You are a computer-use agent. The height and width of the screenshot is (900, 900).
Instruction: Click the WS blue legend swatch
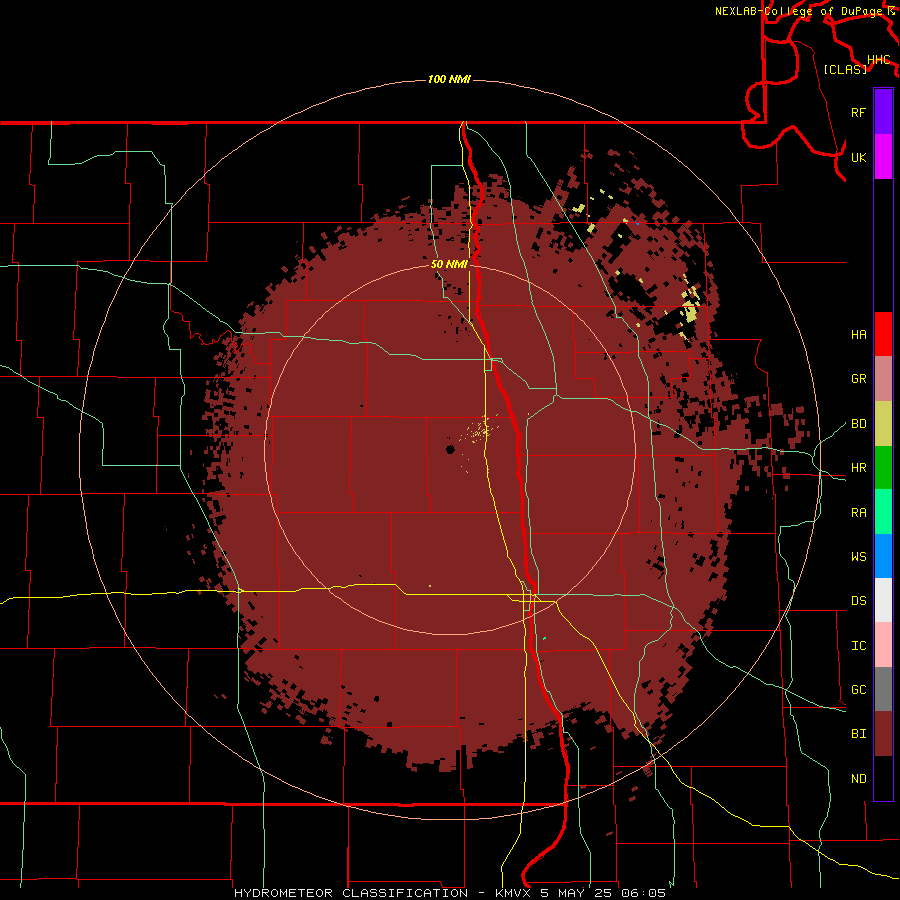[883, 556]
